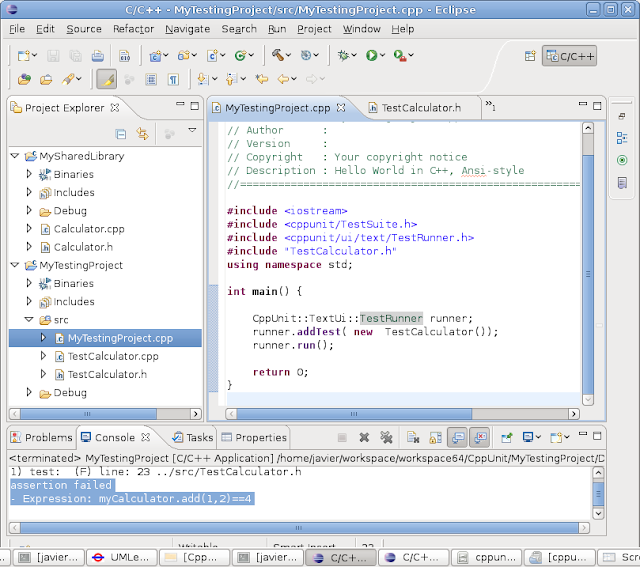Image resolution: width=640 pixels, height=567 pixels.
Task: Click the Binary file 010 toolbar icon
Action: click(x=124, y=56)
